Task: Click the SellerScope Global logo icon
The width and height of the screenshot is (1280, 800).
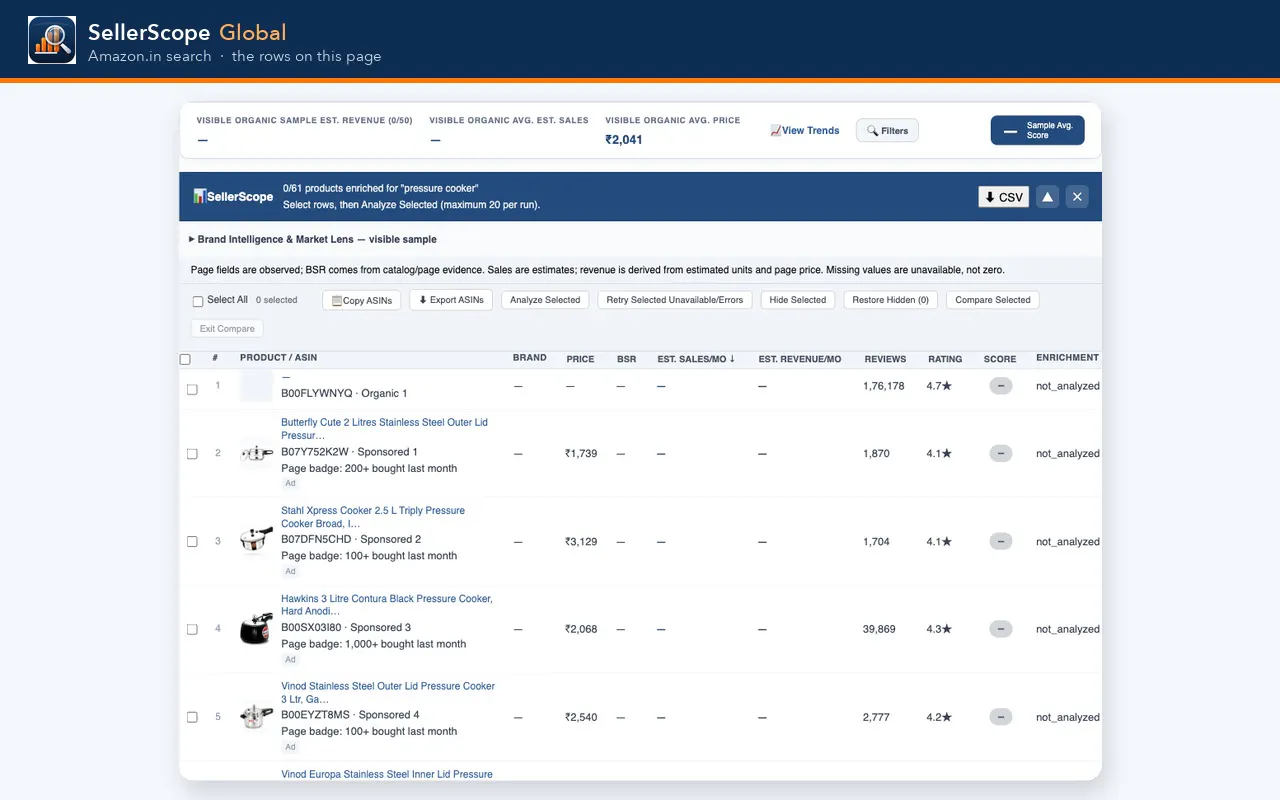Action: coord(52,40)
